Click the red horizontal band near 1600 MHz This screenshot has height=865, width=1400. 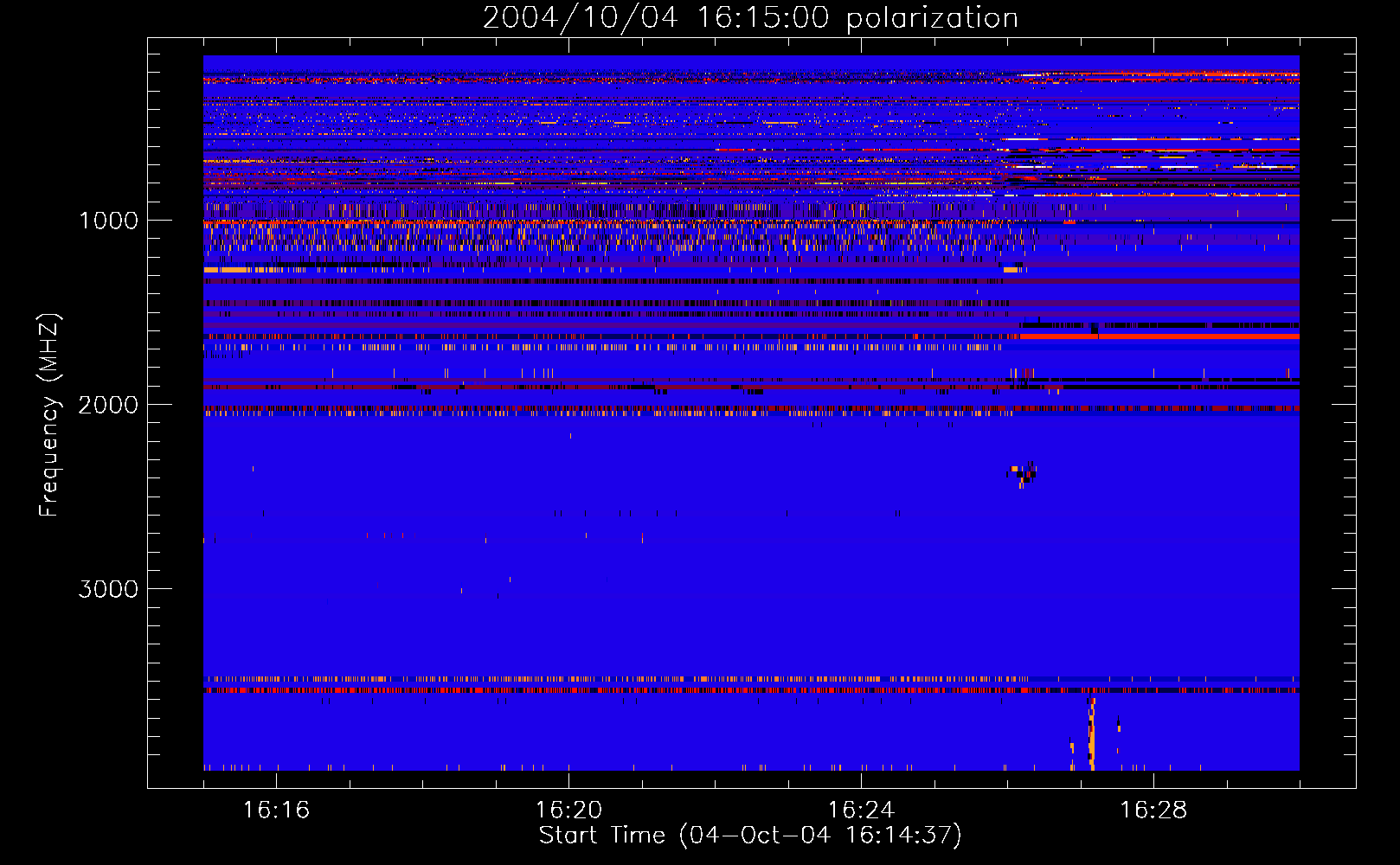pyautogui.click(x=1159, y=336)
